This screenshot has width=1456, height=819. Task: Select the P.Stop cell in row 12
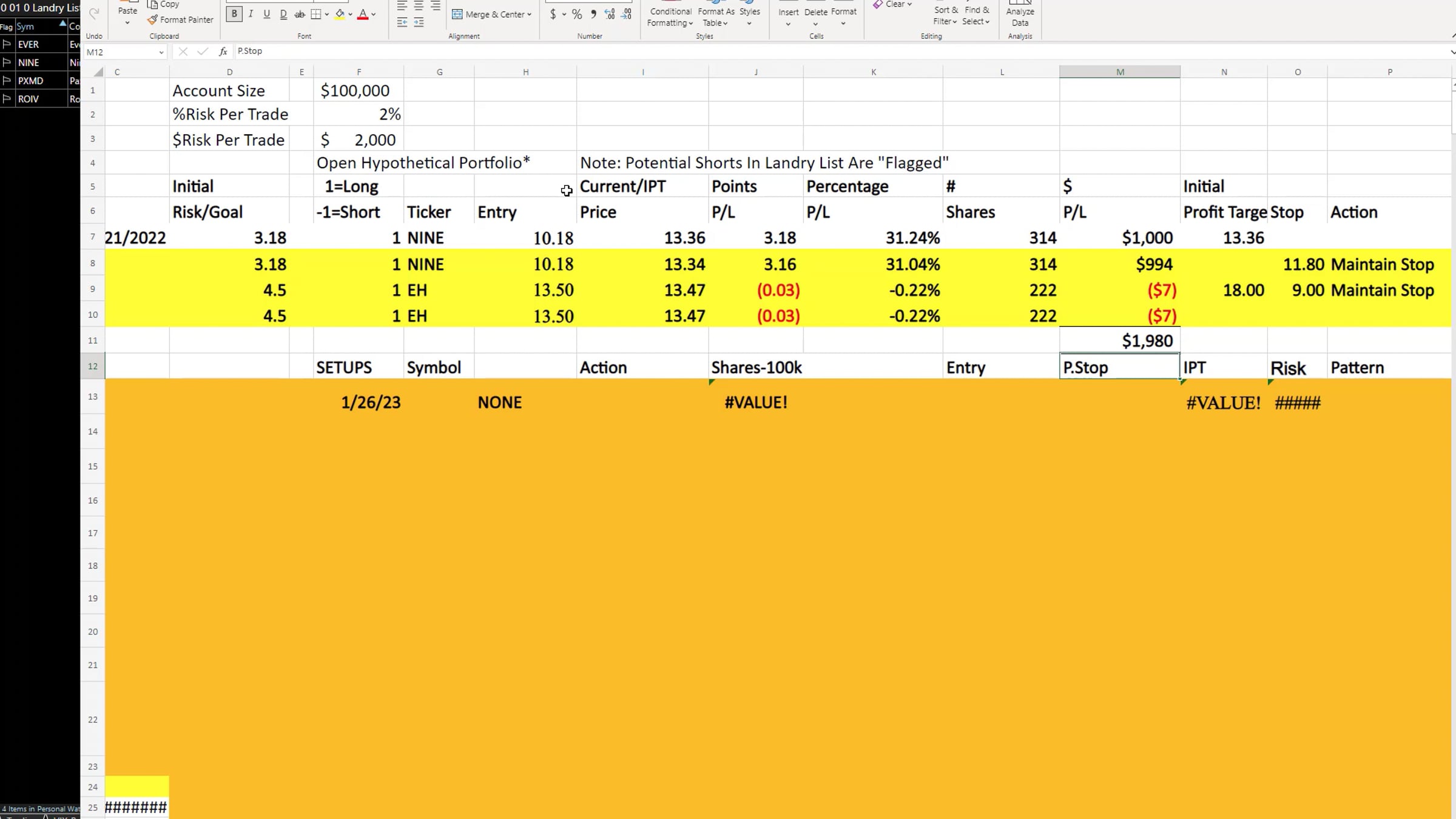coord(1120,366)
